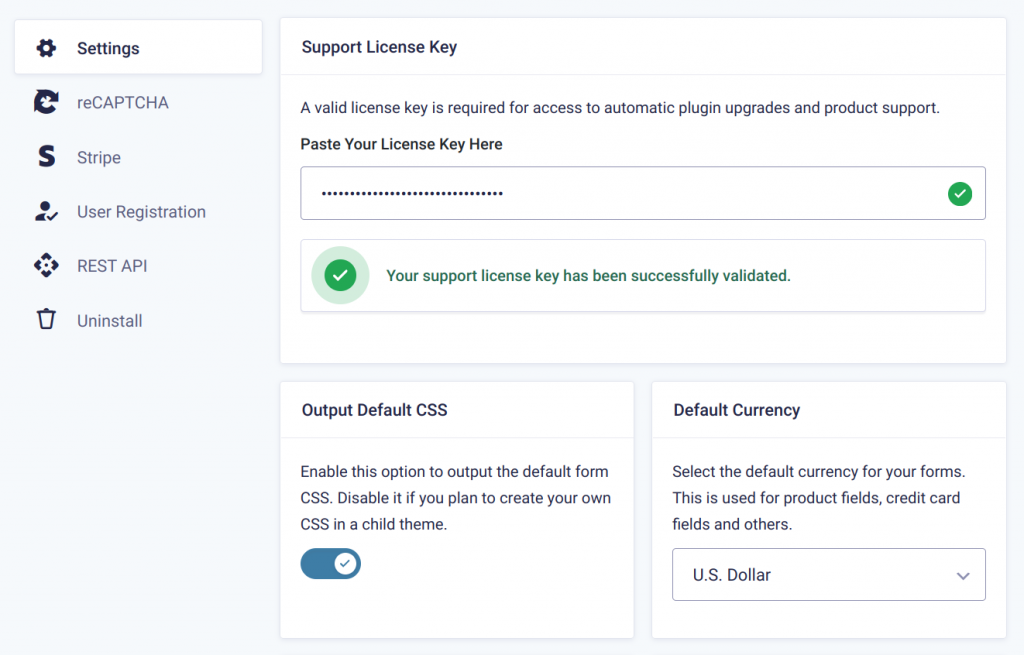This screenshot has height=655, width=1024.
Task: Click the green checkmark beside the license field
Action: [x=960, y=193]
